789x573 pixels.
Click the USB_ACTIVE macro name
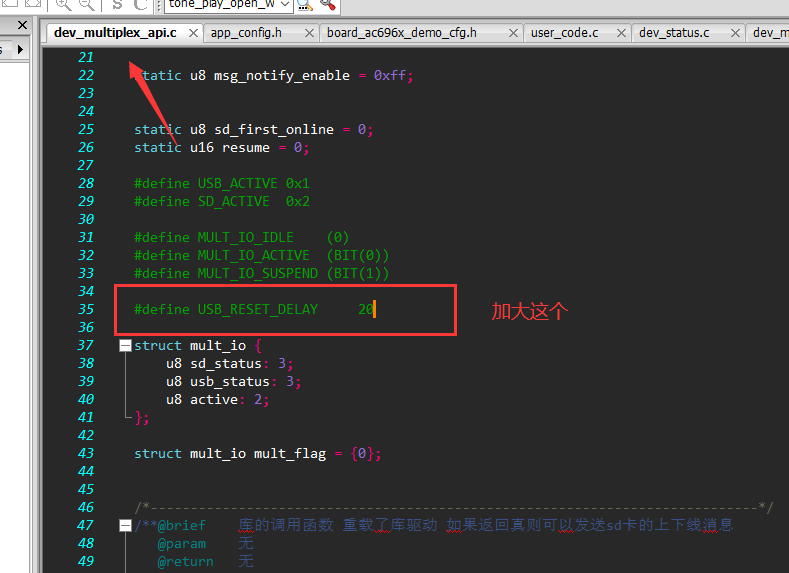[238, 184]
